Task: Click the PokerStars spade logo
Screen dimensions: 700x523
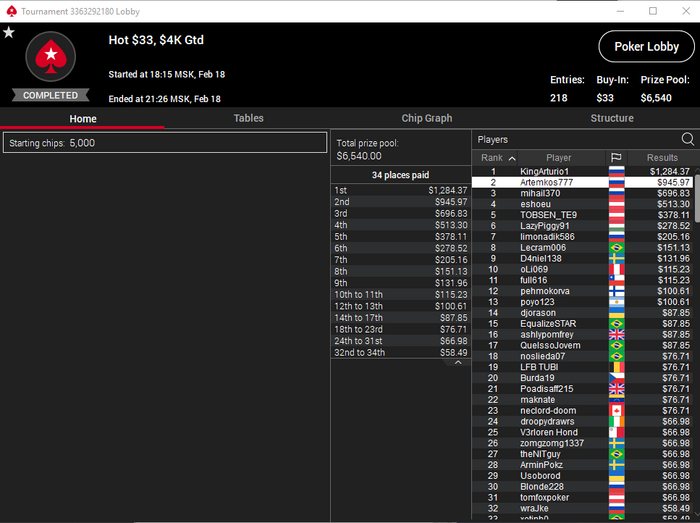Action: (x=50, y=57)
